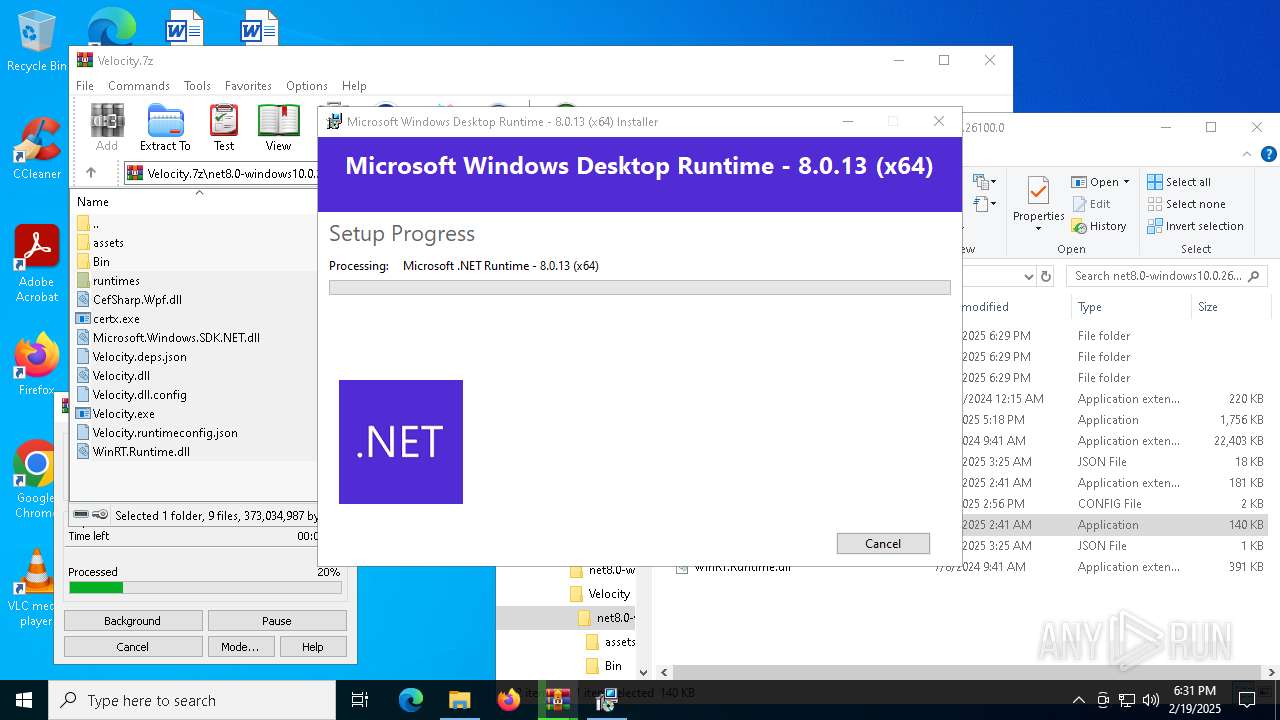Click the Explorer search box

1166,276
